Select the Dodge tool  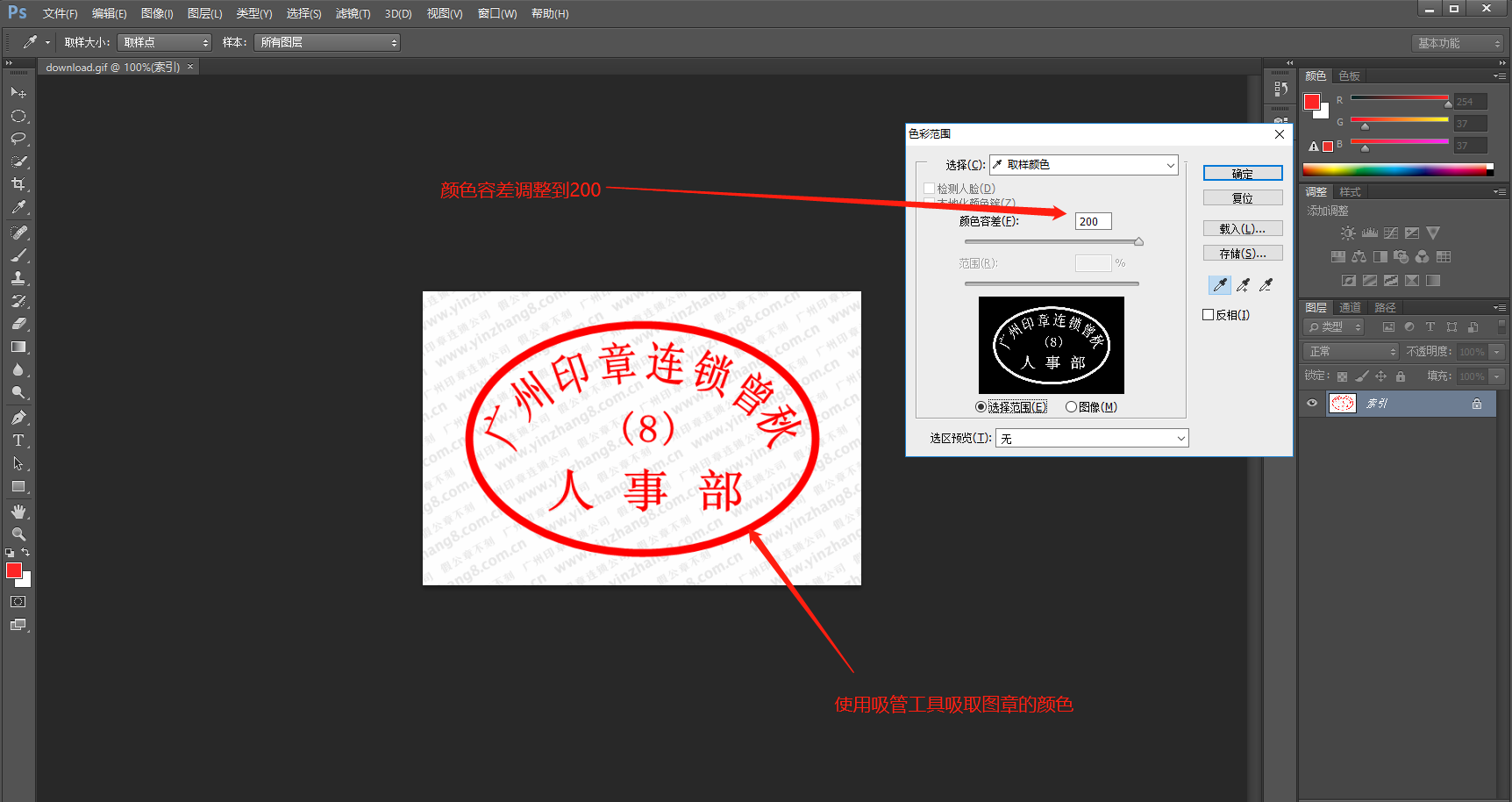18,392
